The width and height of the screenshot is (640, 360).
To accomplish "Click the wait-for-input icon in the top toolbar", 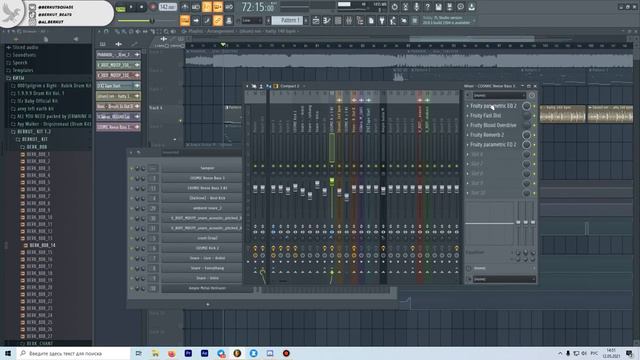I will click(196, 7).
